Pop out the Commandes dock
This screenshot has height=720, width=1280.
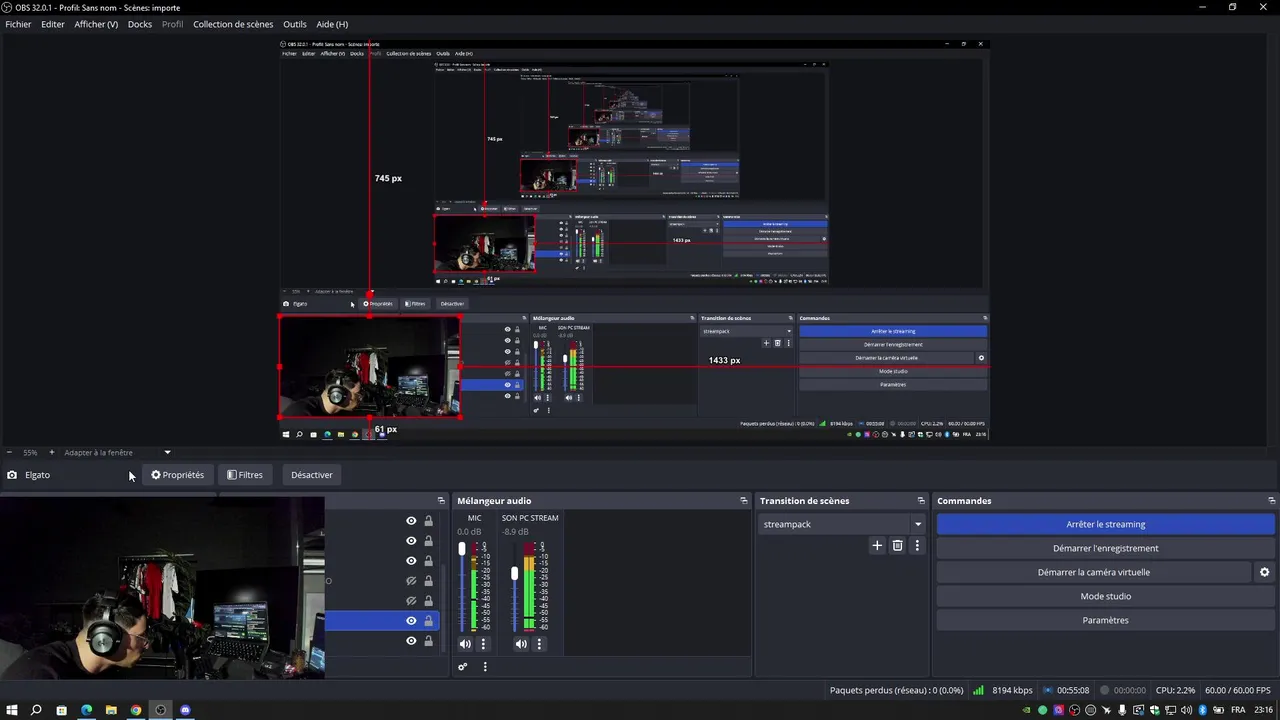point(1271,501)
